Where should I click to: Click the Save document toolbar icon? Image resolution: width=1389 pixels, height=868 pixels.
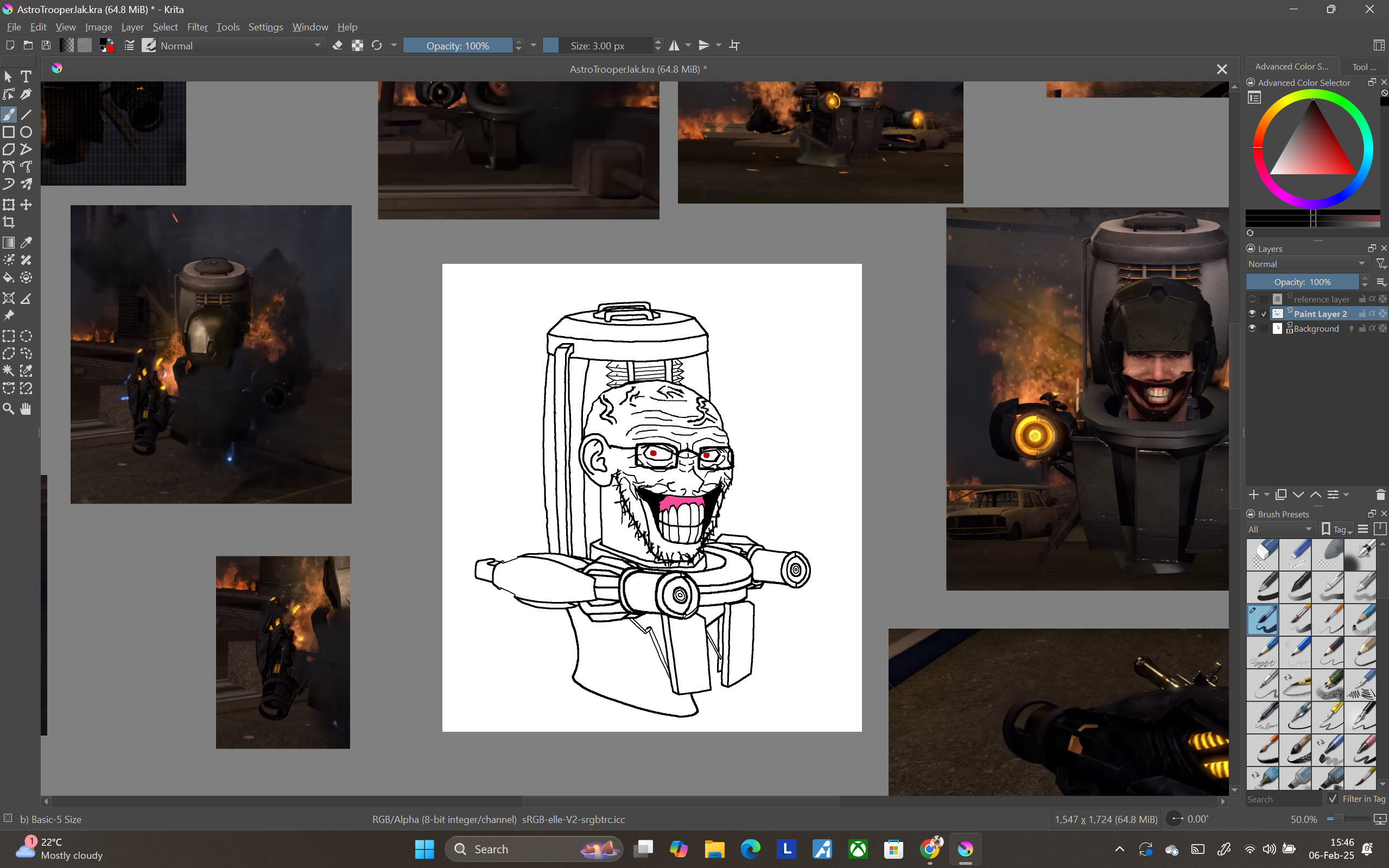(46, 46)
